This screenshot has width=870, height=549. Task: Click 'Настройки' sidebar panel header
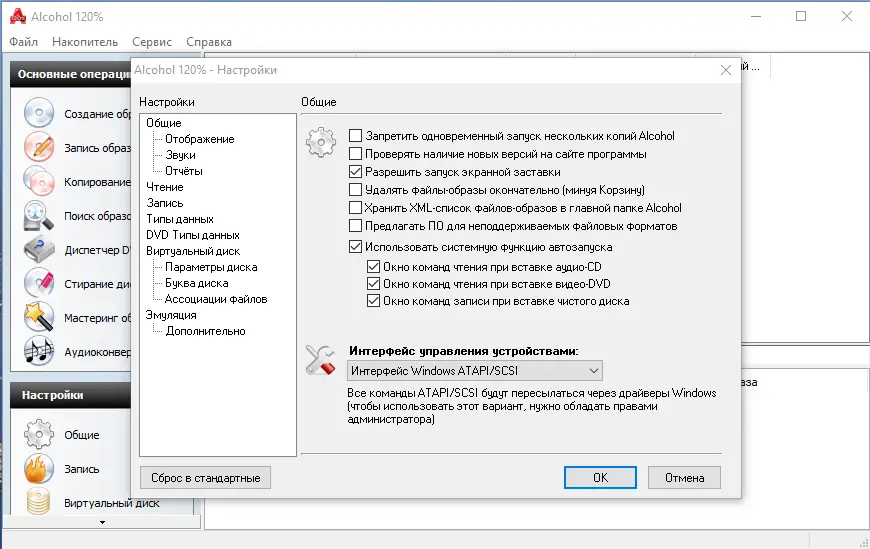click(71, 395)
